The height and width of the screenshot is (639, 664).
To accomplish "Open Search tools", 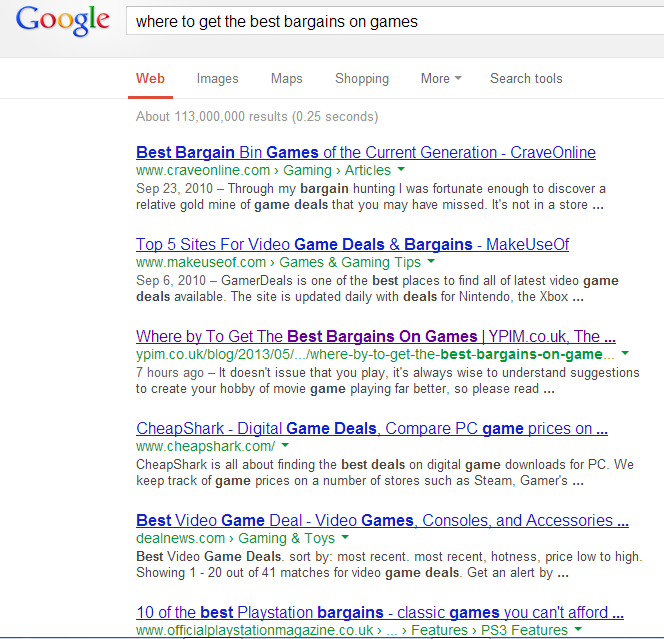I will click(526, 78).
